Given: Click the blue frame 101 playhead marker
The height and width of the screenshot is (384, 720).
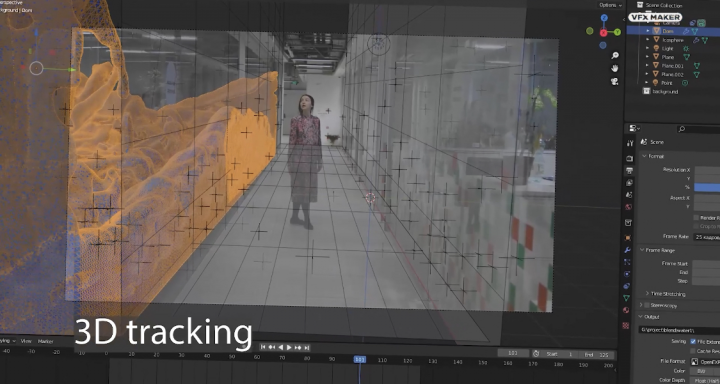Looking at the screenshot, I should click(x=360, y=360).
